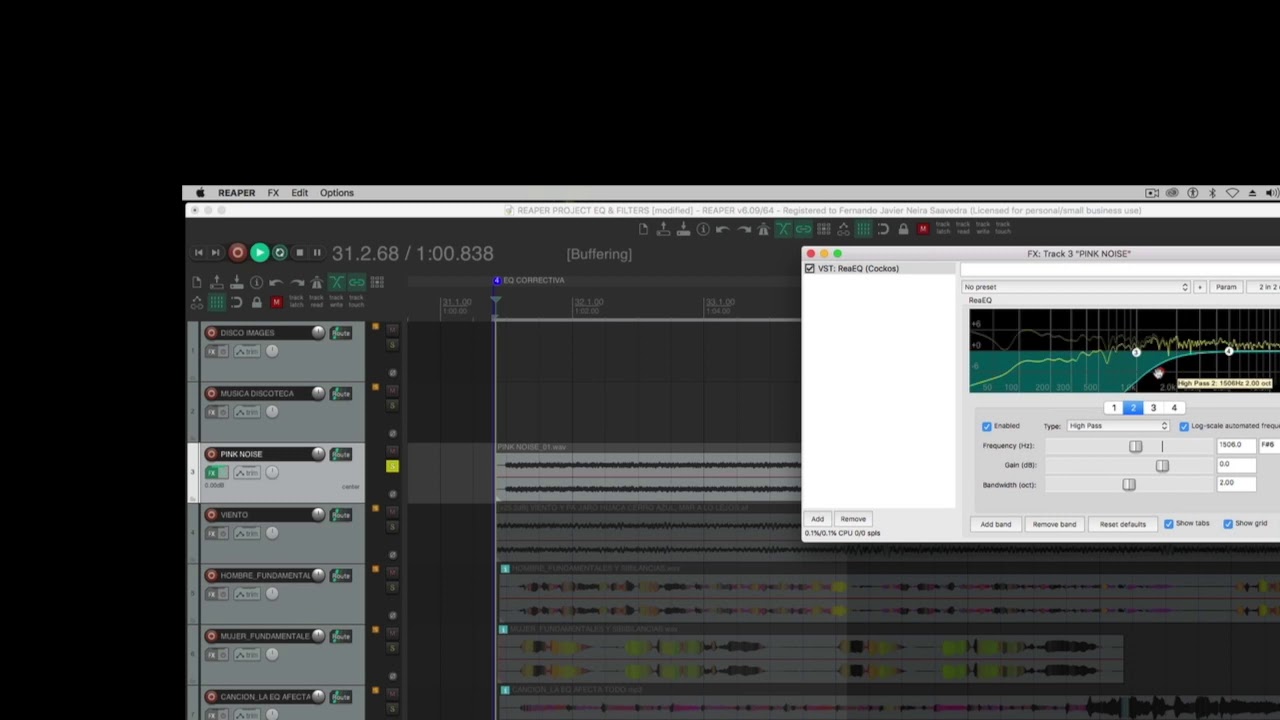Open a project via the left toolbar icon
The image size is (1280, 720).
[x=217, y=283]
